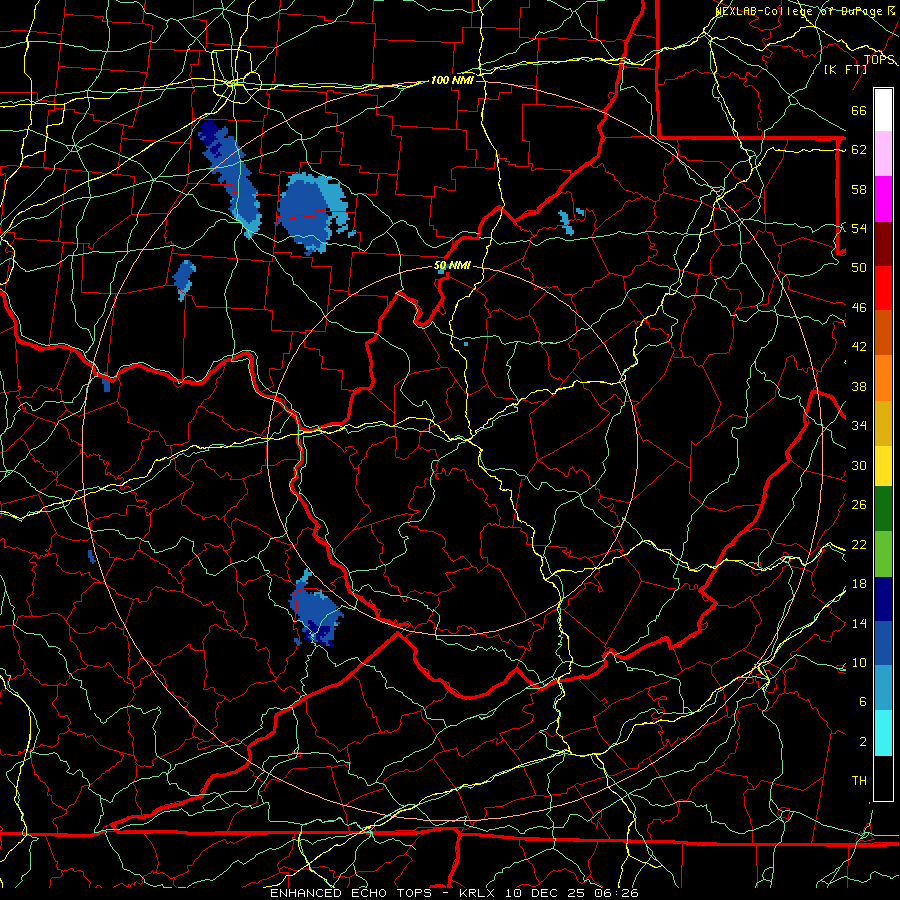Click the light green legend swatch
The image size is (900, 900).
(x=883, y=554)
